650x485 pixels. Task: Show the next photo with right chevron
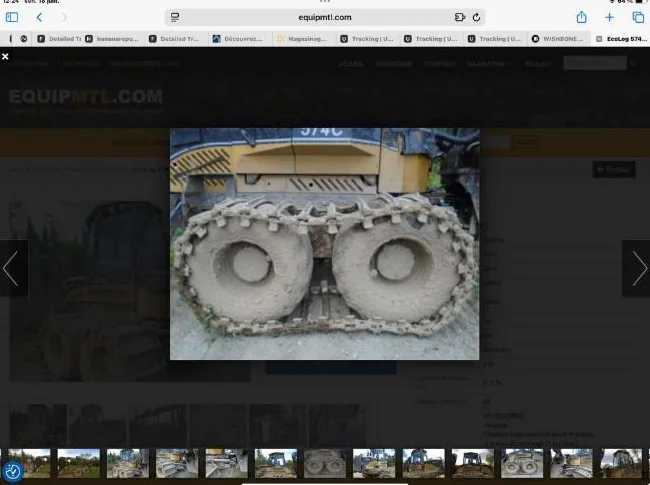tap(639, 268)
